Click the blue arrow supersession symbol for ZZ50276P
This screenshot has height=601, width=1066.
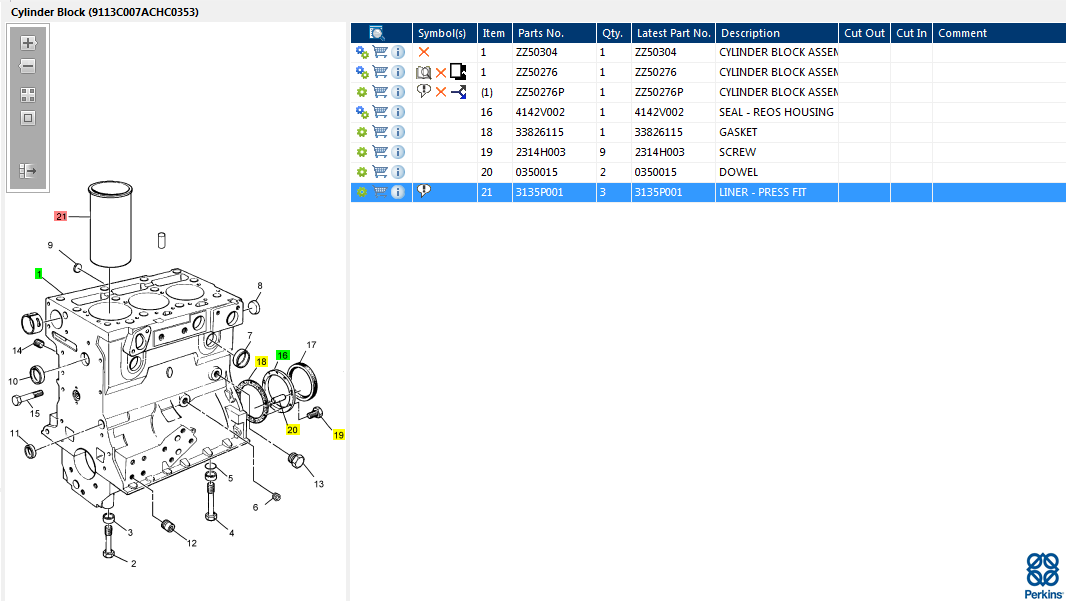(x=459, y=92)
